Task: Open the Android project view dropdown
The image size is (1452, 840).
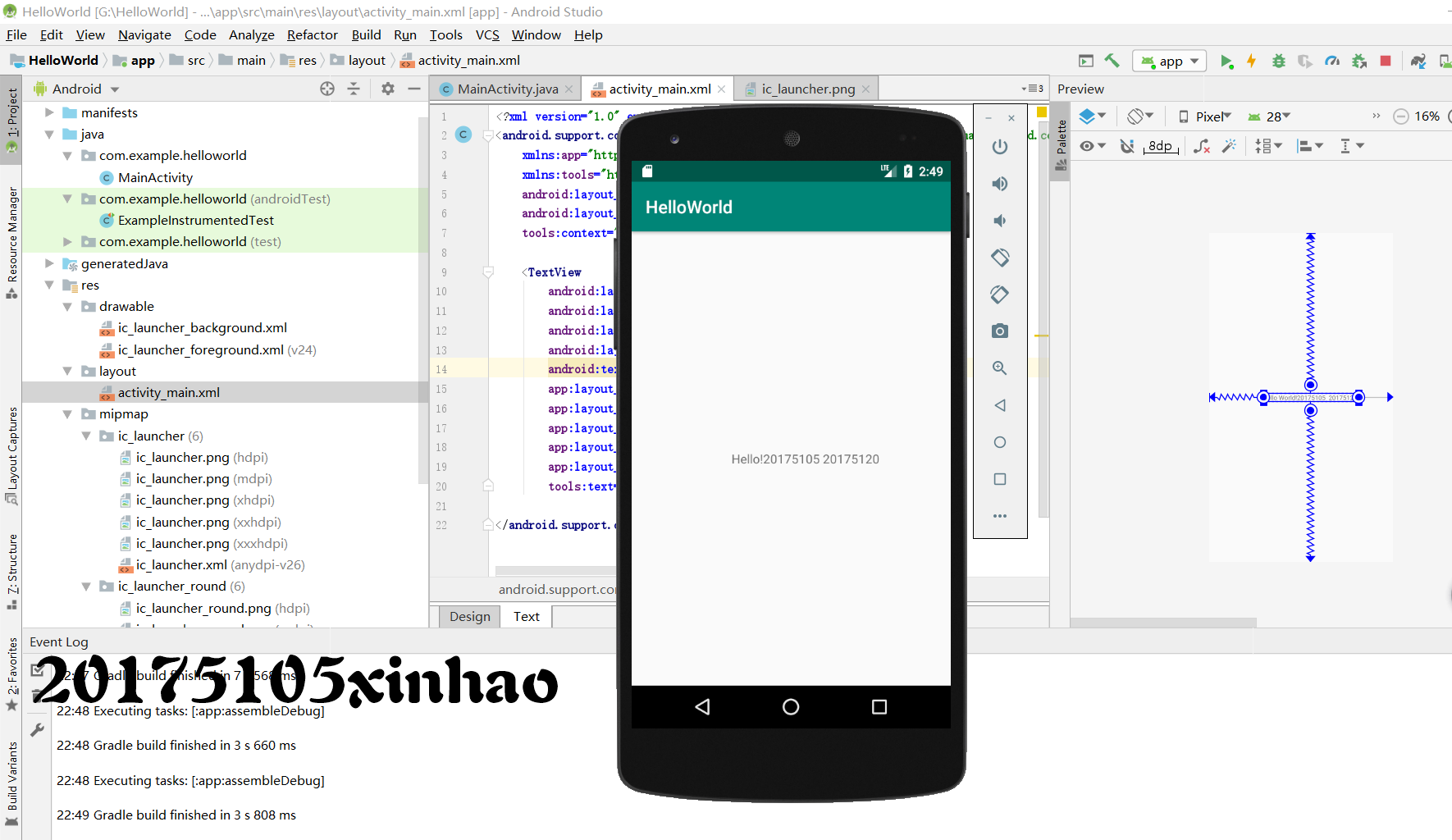Action: click(x=77, y=89)
